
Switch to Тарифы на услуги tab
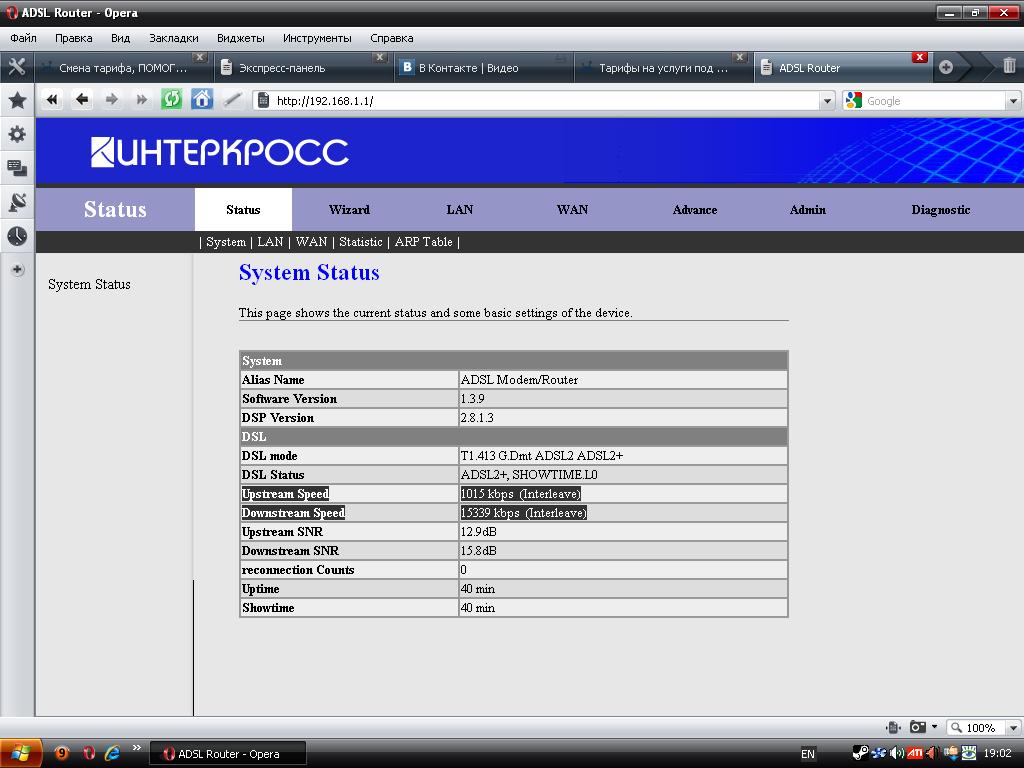pos(664,67)
